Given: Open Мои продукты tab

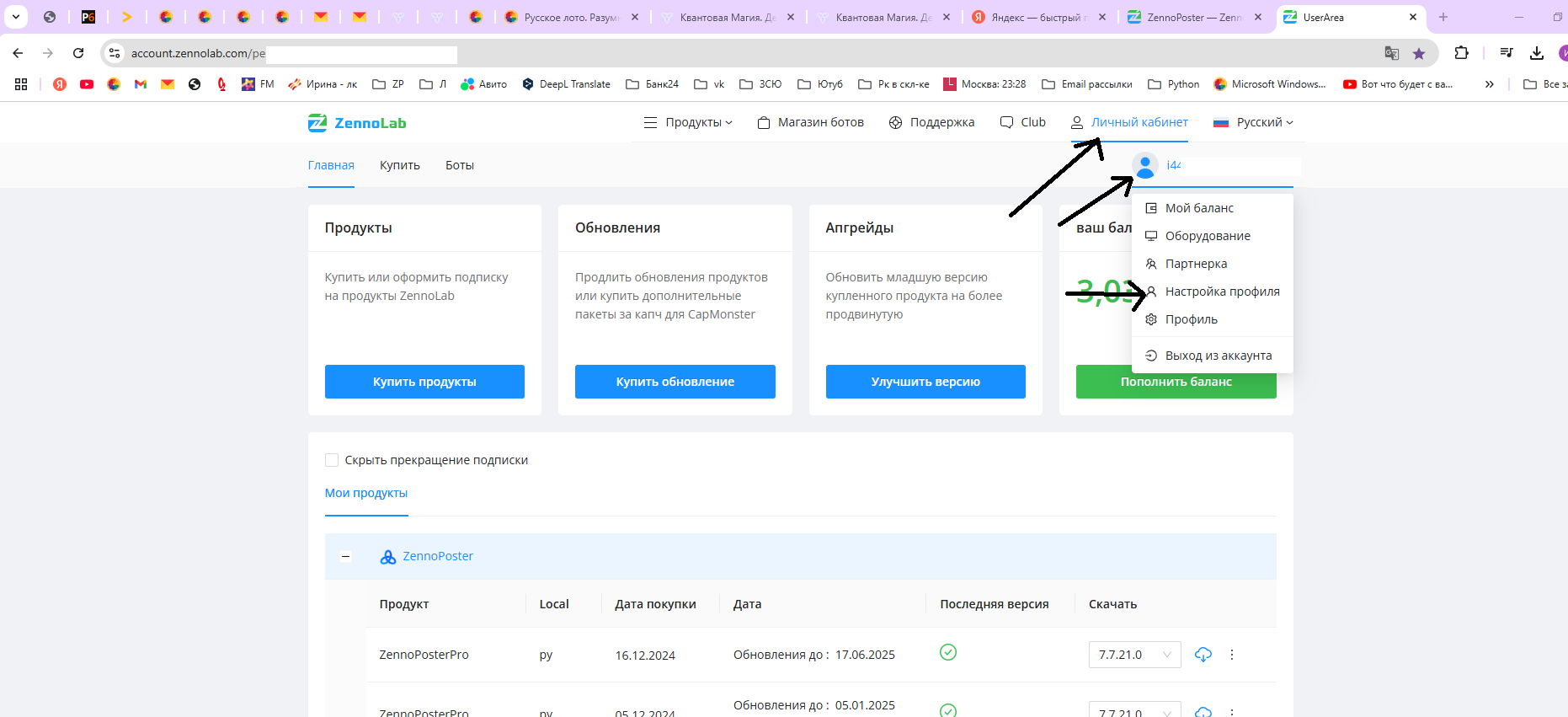Looking at the screenshot, I should (366, 493).
